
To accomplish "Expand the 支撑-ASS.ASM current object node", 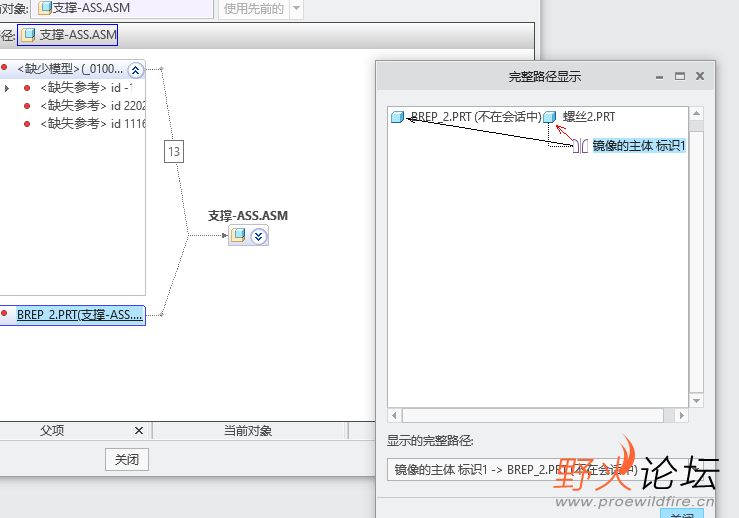I will 258,236.
